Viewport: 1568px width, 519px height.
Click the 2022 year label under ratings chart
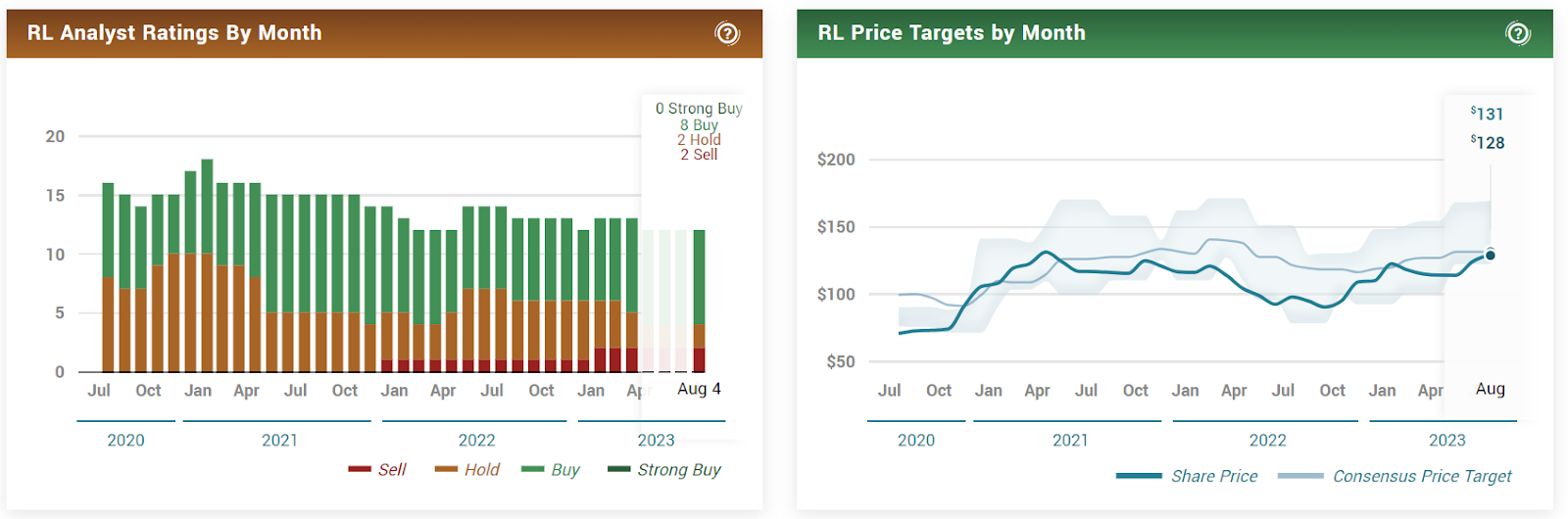tap(476, 441)
